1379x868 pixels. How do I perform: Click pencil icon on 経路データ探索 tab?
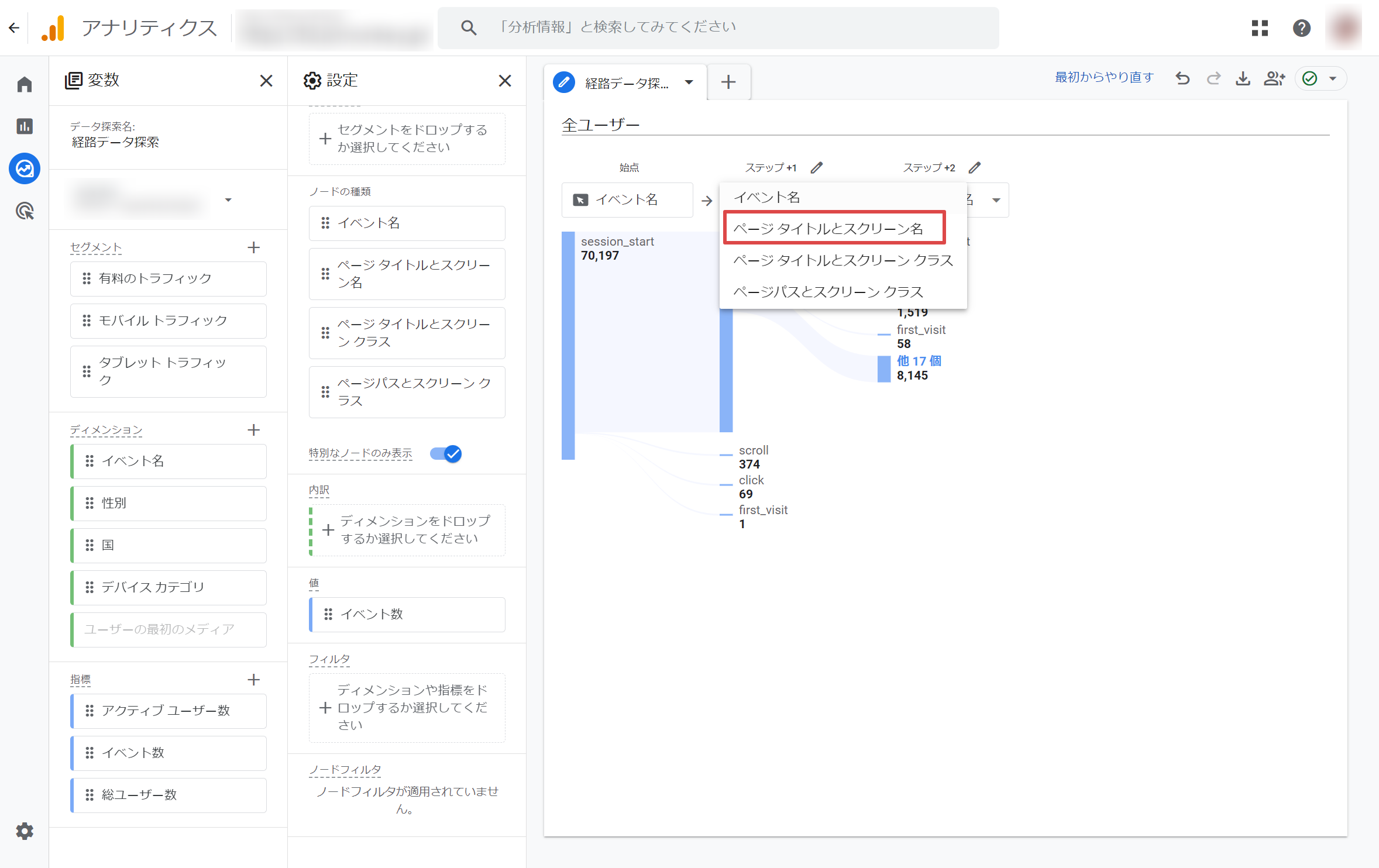(x=564, y=82)
